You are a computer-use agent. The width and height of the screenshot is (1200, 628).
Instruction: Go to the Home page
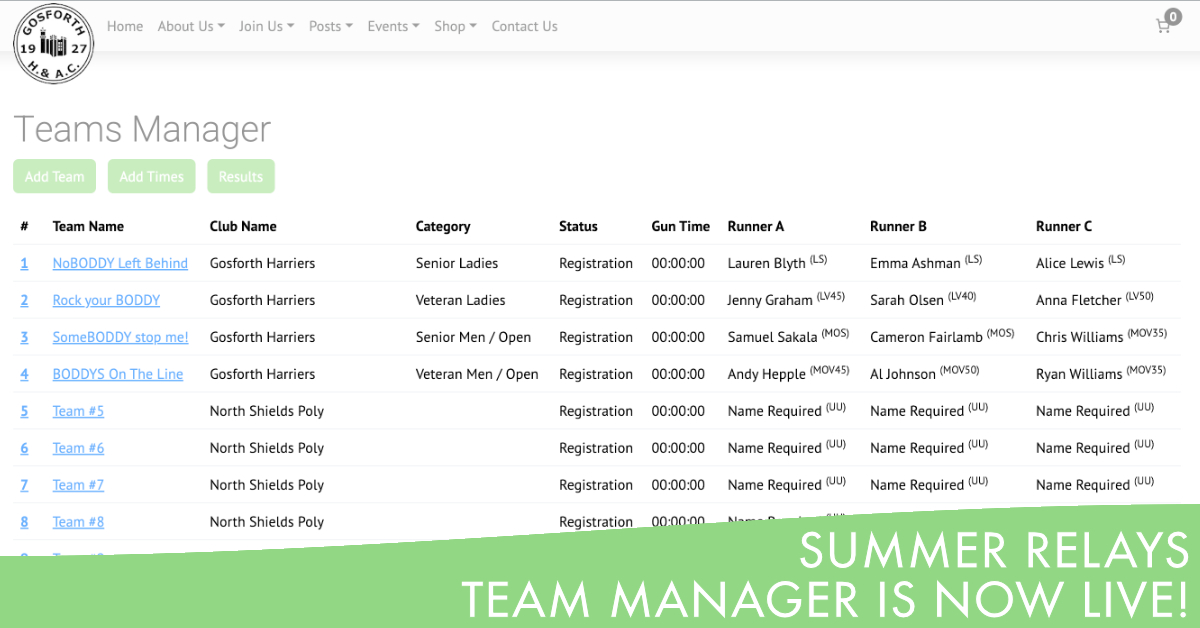tap(125, 26)
